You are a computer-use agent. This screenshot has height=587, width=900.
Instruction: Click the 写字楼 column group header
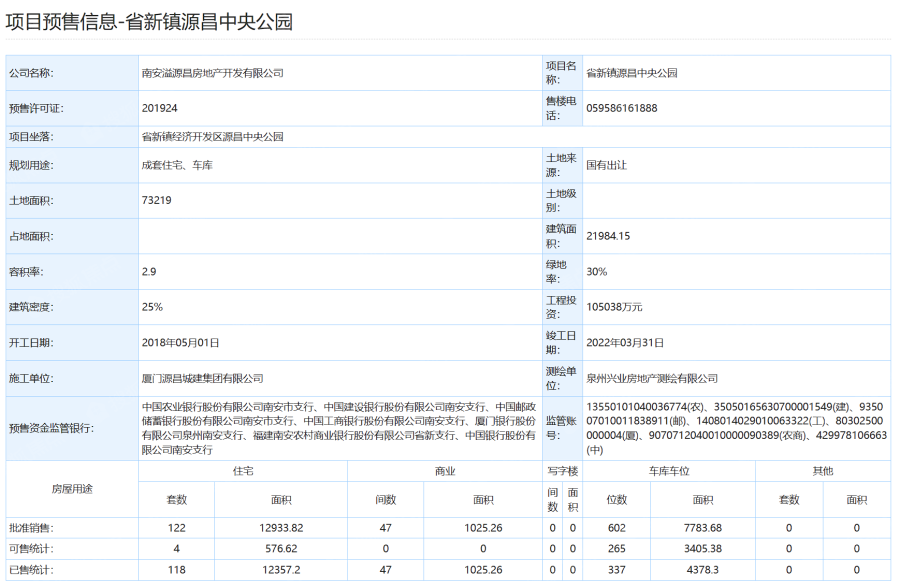point(562,471)
